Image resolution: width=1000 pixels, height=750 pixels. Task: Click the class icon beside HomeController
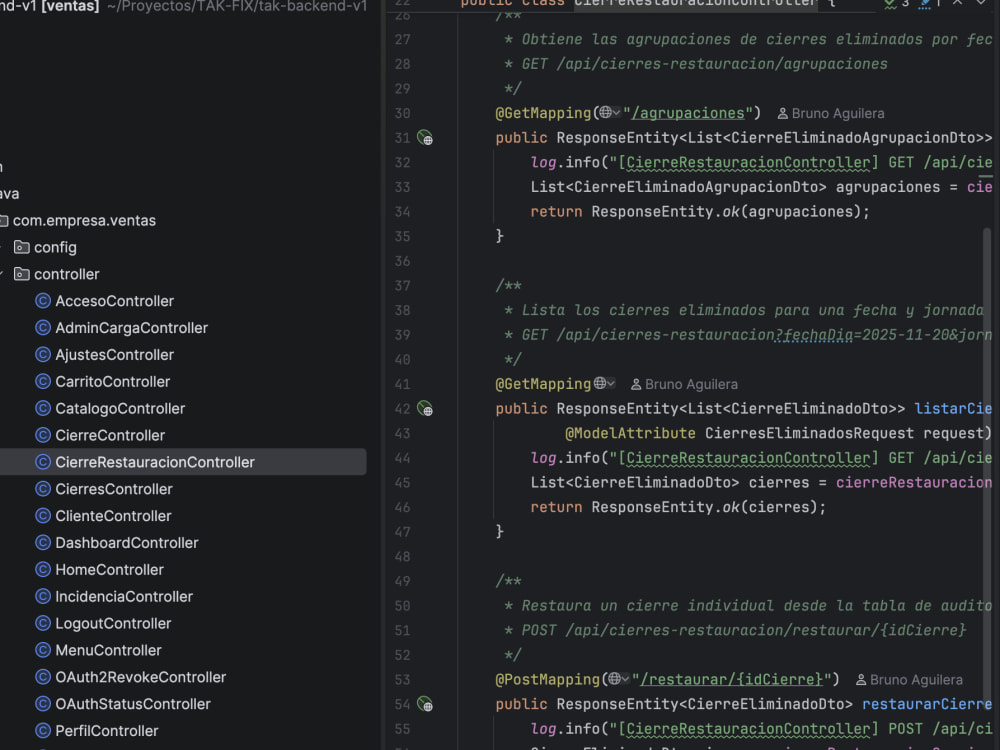click(x=43, y=570)
